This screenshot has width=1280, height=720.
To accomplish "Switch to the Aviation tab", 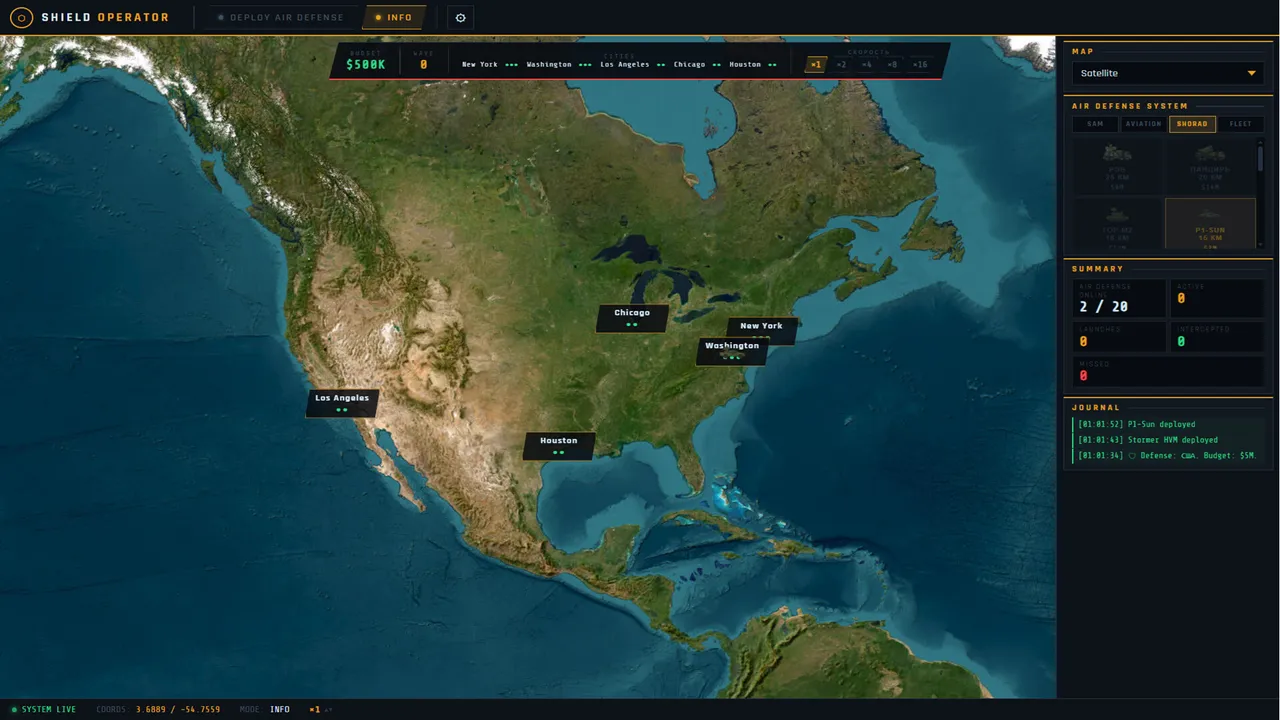I will [1143, 124].
